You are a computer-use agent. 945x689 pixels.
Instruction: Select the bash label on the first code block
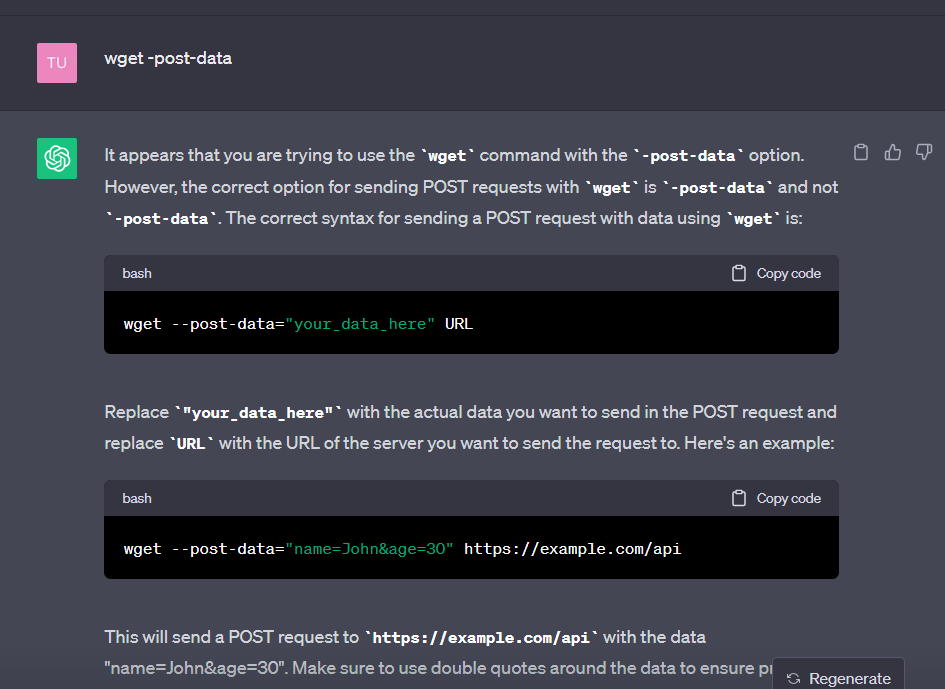point(137,272)
